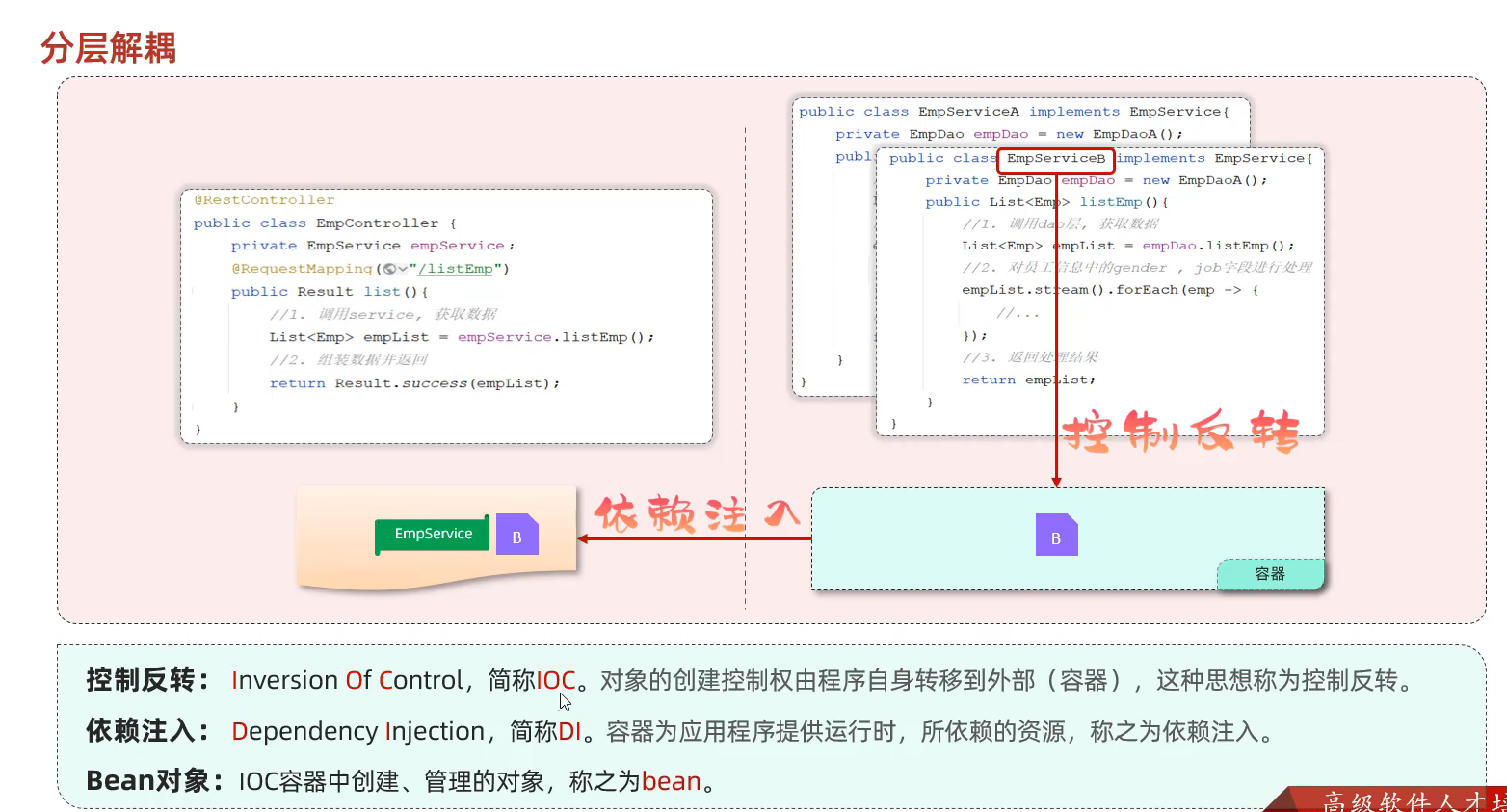Viewport: 1507px width, 812px height.
Task: Click the handwritten 控制反转 annotation
Action: (x=1181, y=432)
